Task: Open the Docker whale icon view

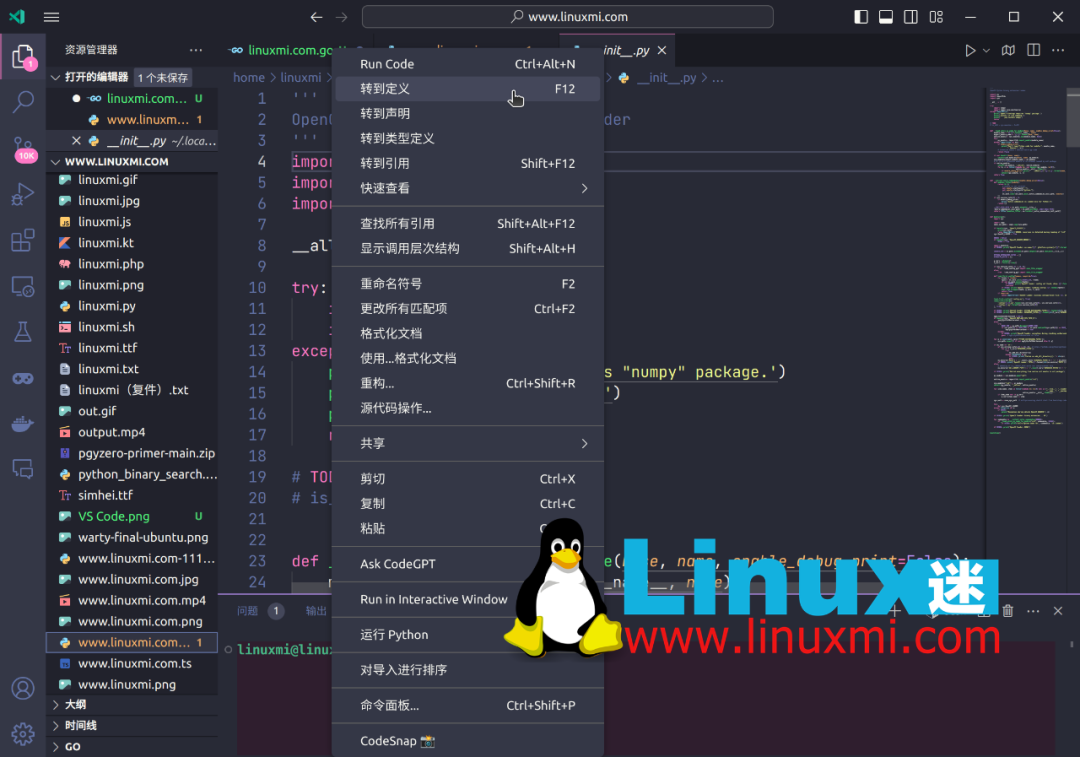Action: tap(23, 424)
